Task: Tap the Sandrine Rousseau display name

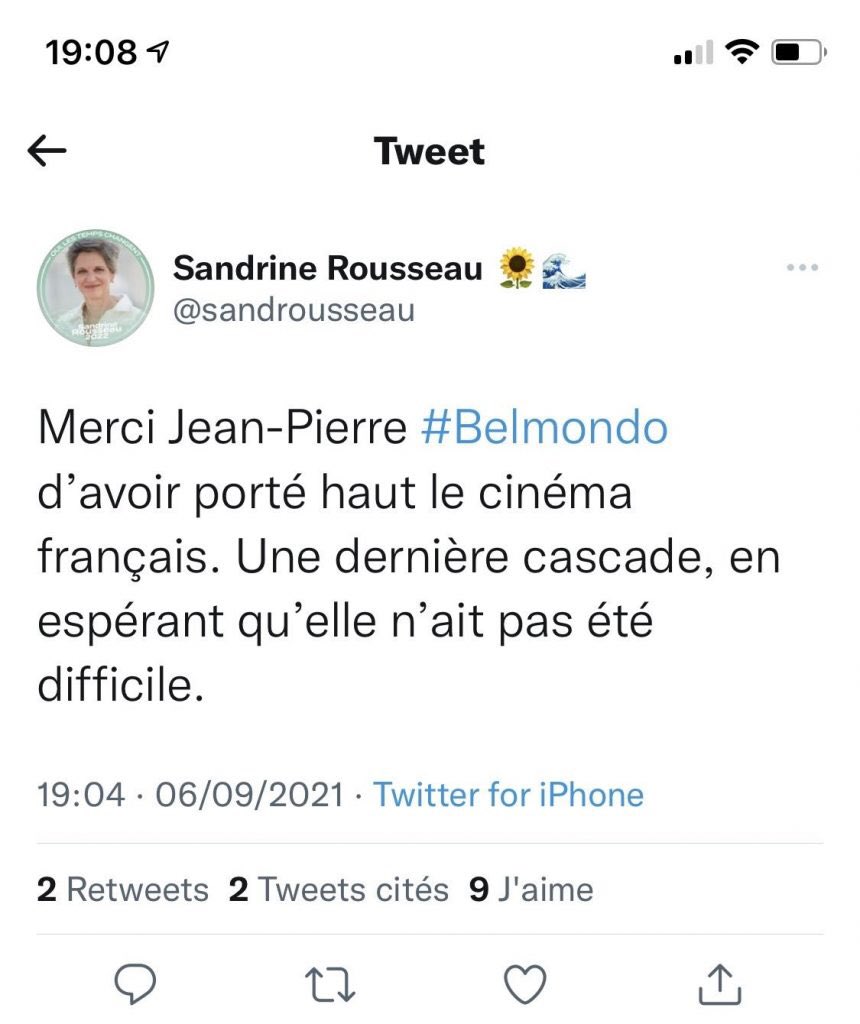Action: tap(328, 268)
